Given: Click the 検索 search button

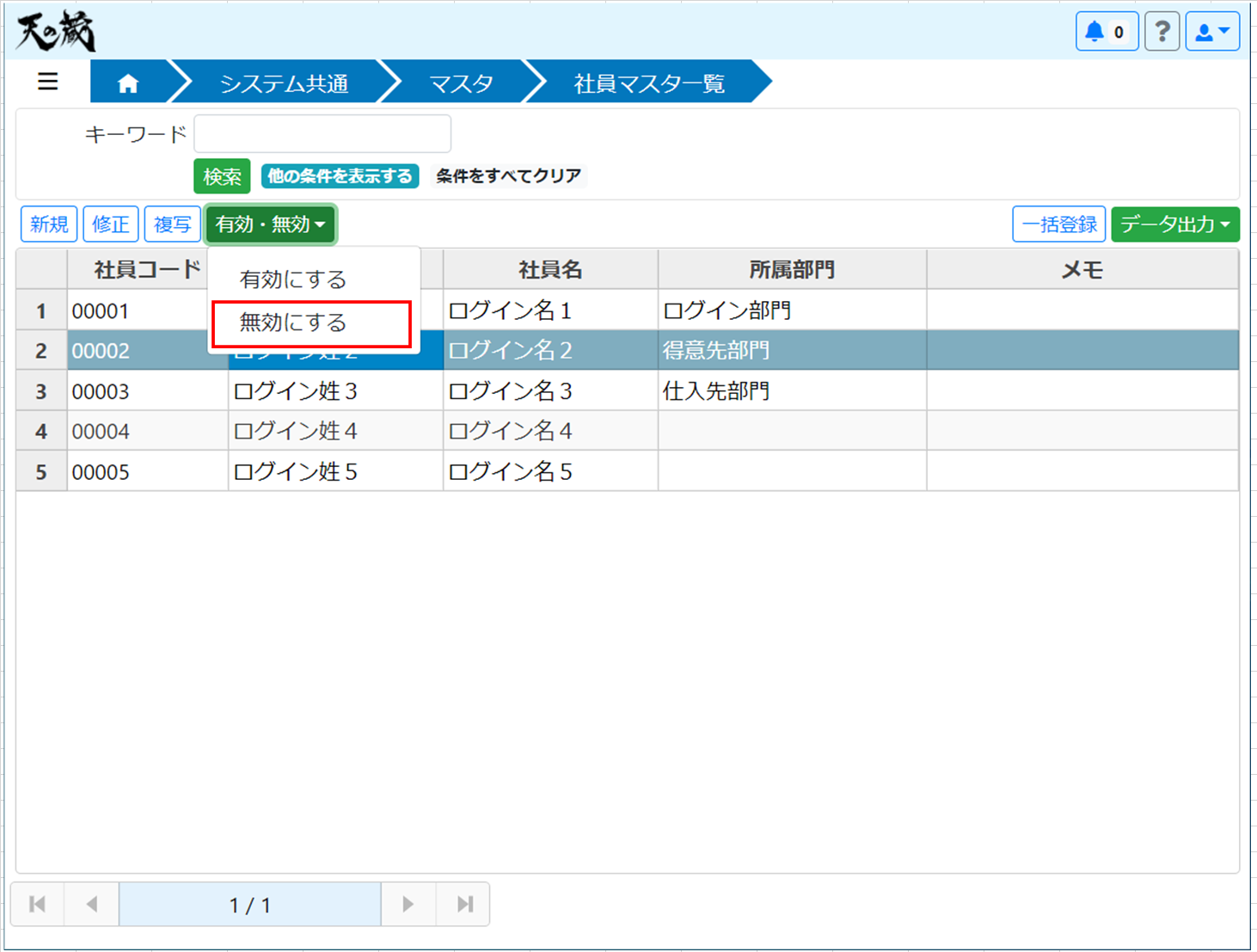Looking at the screenshot, I should click(x=222, y=176).
